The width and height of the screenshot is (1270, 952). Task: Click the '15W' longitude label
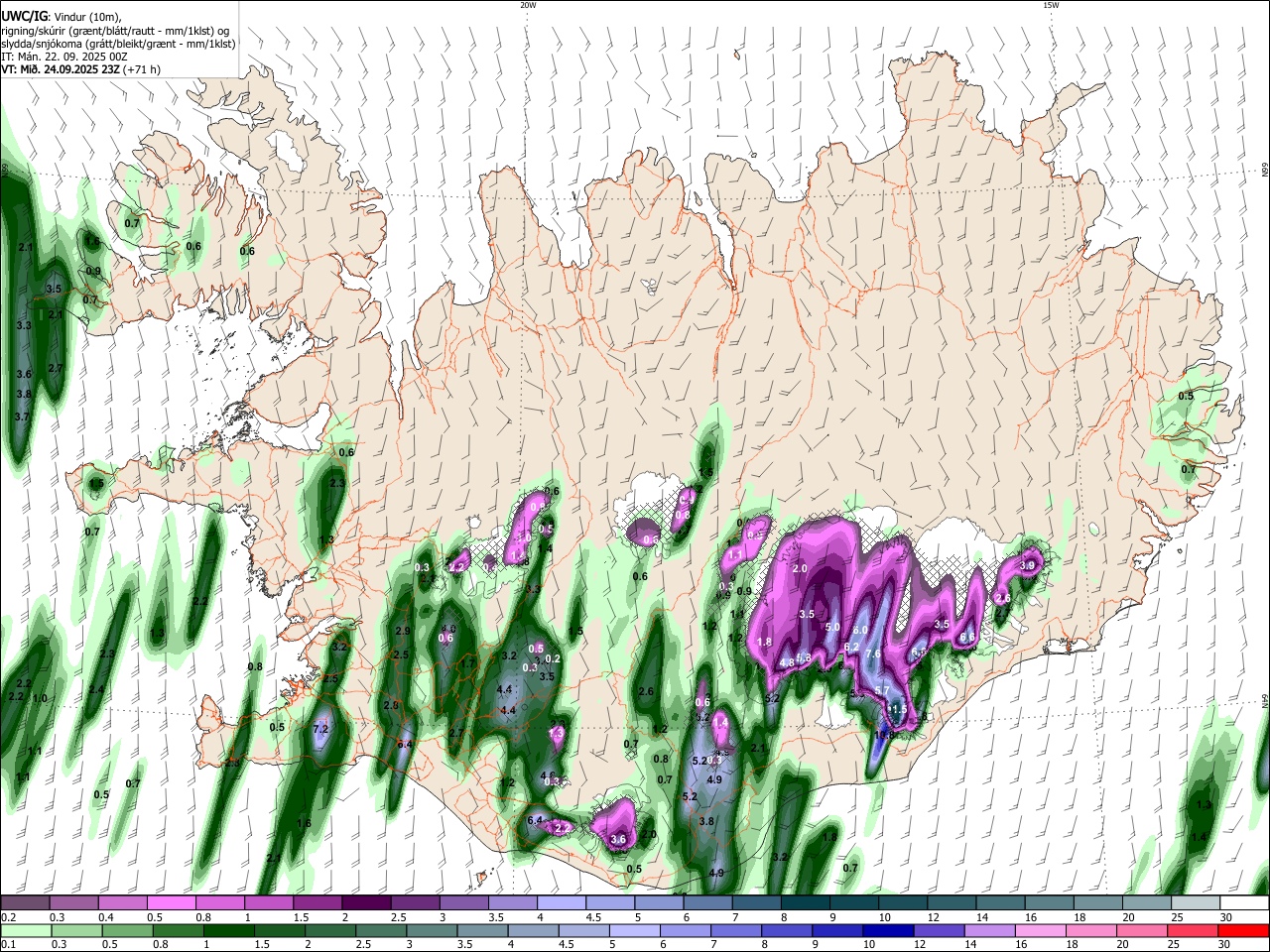(1051, 5)
